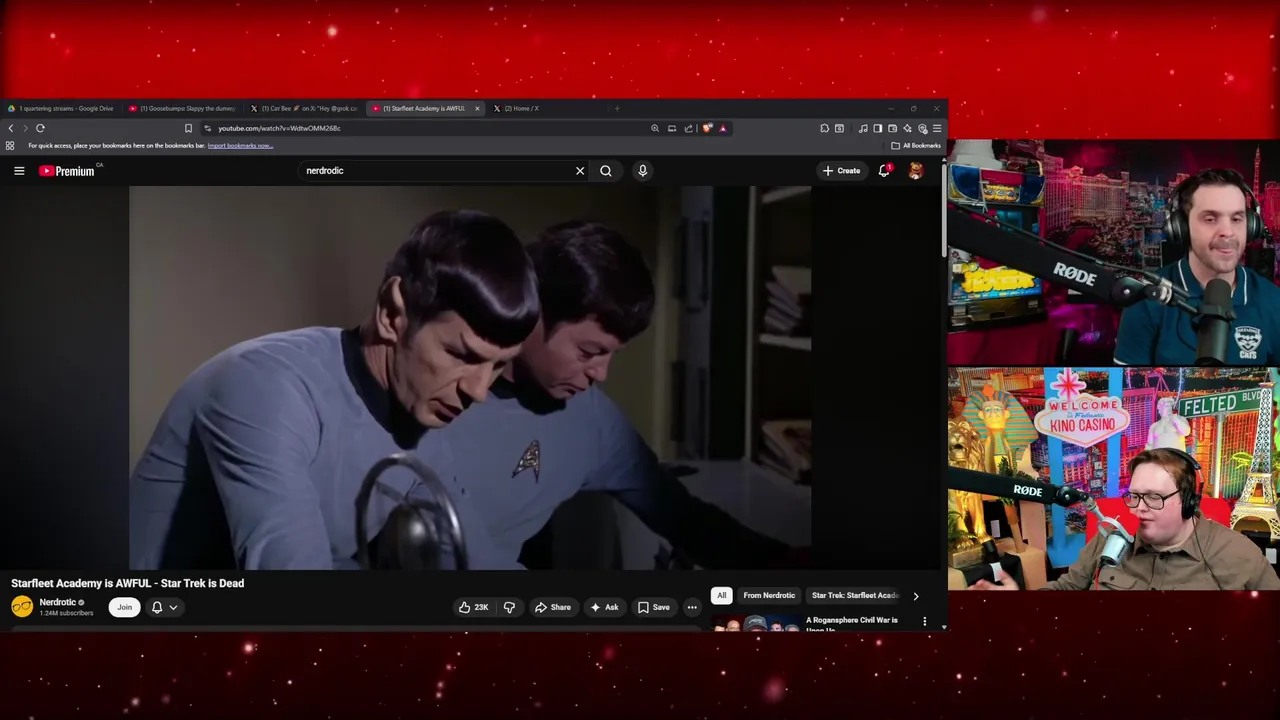Go back in browser history
The image size is (1280, 720).
point(11,128)
